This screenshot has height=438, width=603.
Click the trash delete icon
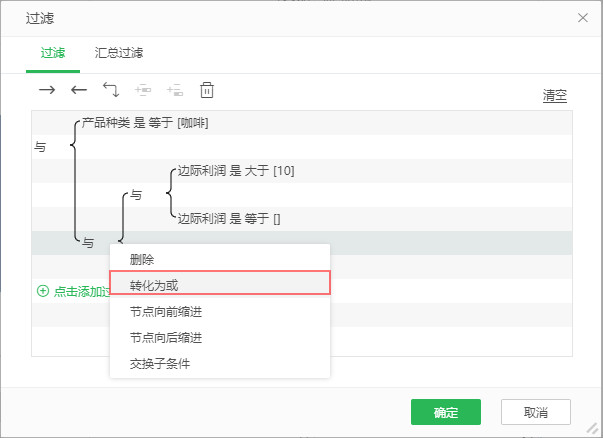point(207,90)
